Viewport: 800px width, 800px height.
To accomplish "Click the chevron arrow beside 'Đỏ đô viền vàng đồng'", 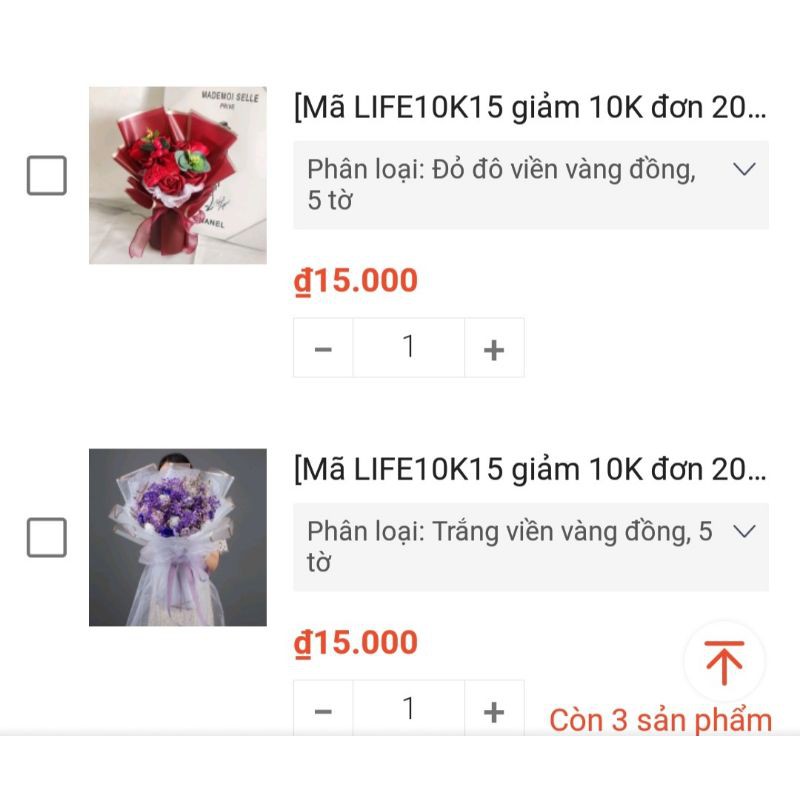I will coord(744,169).
